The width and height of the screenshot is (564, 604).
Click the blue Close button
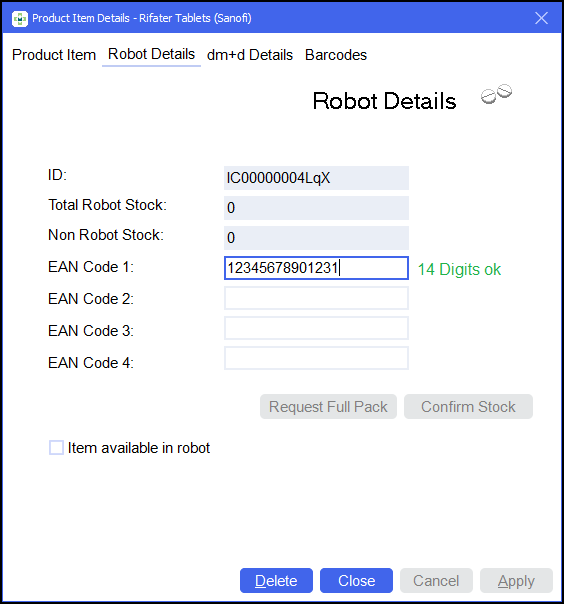pos(356,581)
